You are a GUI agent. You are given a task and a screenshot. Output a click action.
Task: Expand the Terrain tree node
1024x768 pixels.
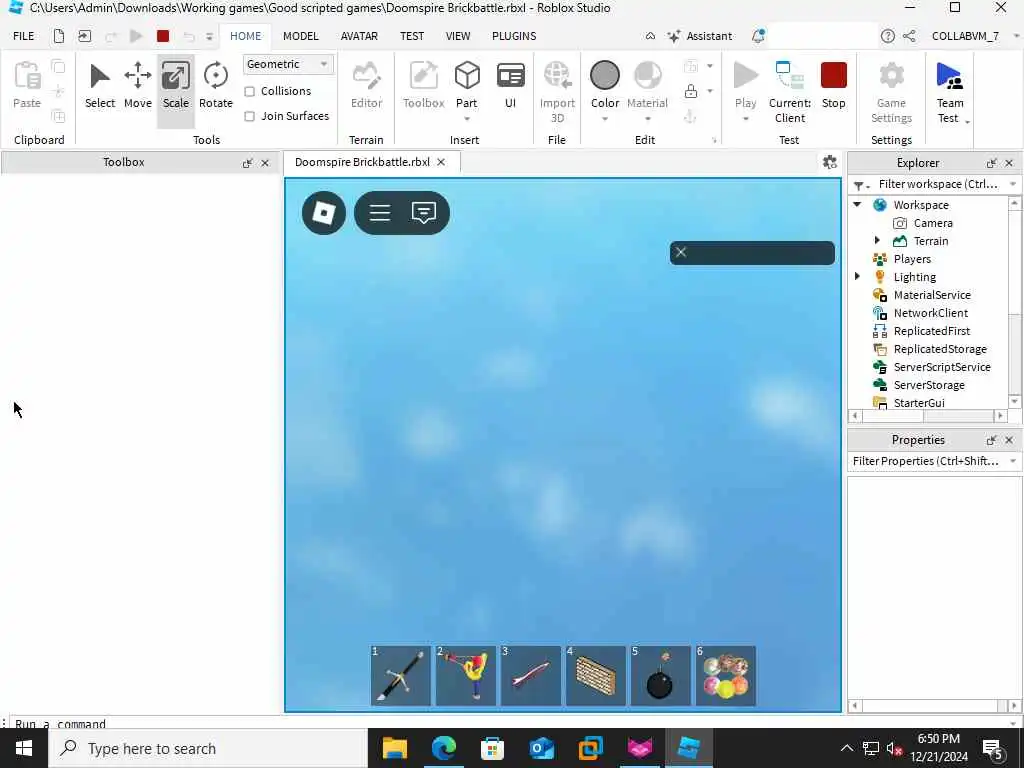877,240
